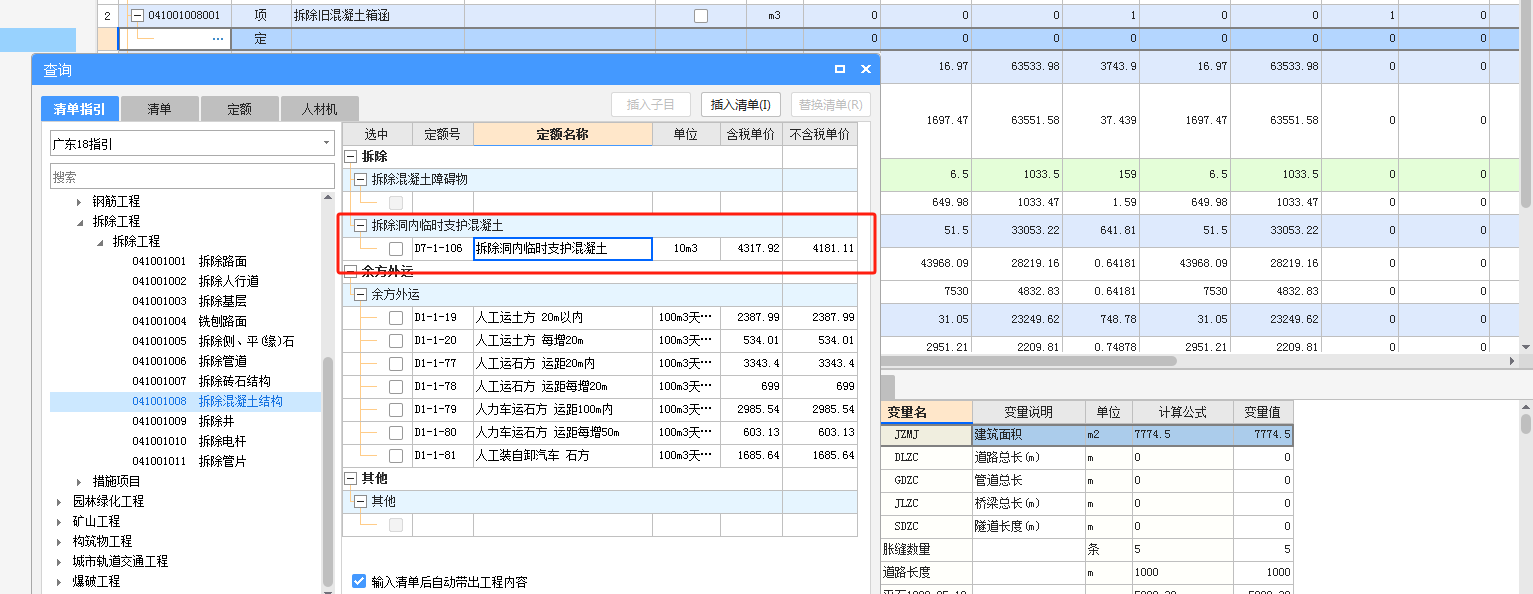Image resolution: width=1533 pixels, height=594 pixels.
Task: Expand the 园林绿化工程 tree node
Action: pyautogui.click(x=59, y=502)
